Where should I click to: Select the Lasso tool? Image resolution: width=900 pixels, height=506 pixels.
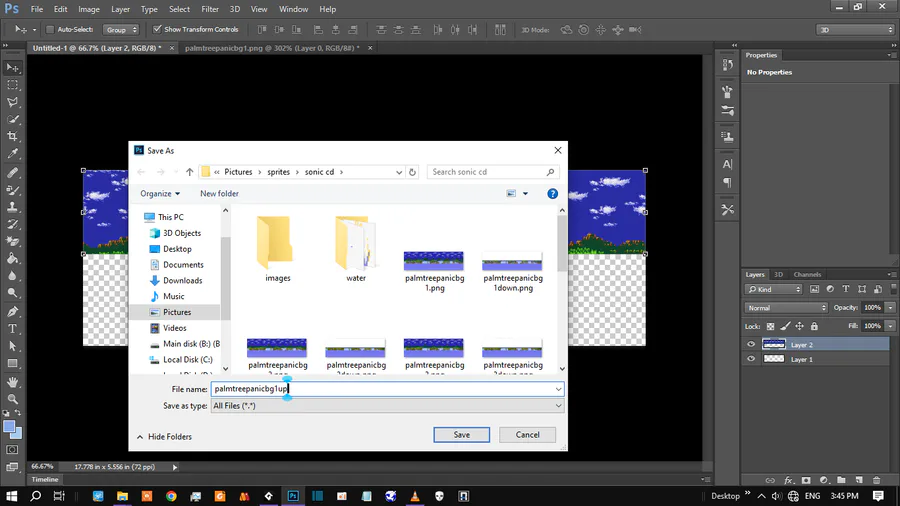(13, 102)
